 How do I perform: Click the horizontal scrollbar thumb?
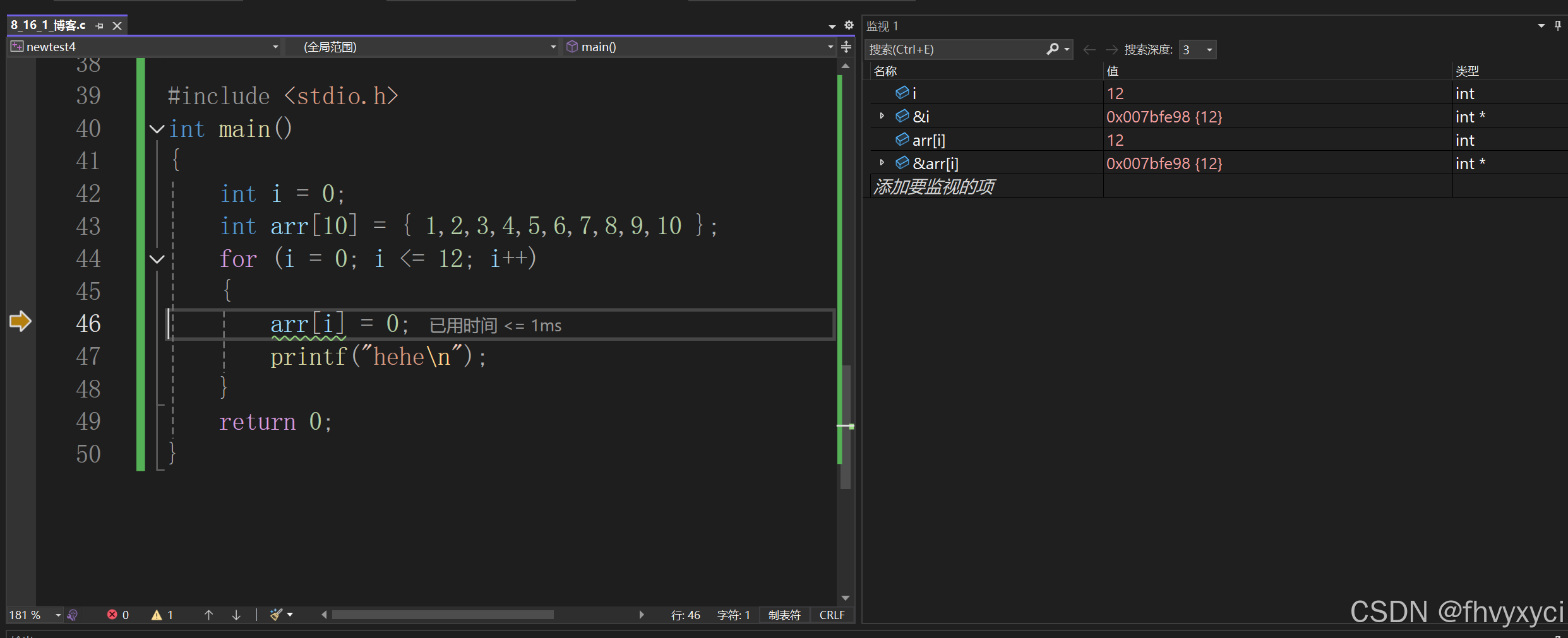click(x=443, y=615)
